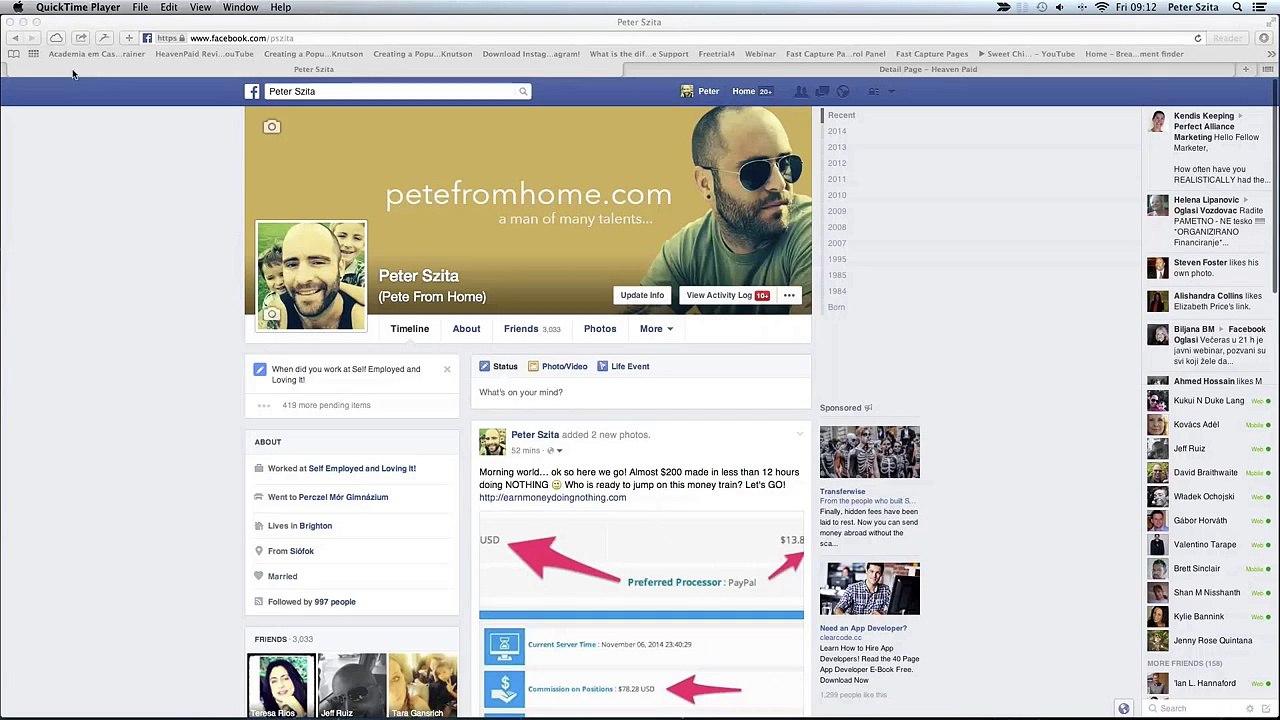Screen dimensions: 1280x720
Task: Switch to the Friends profile tab
Action: (x=532, y=329)
